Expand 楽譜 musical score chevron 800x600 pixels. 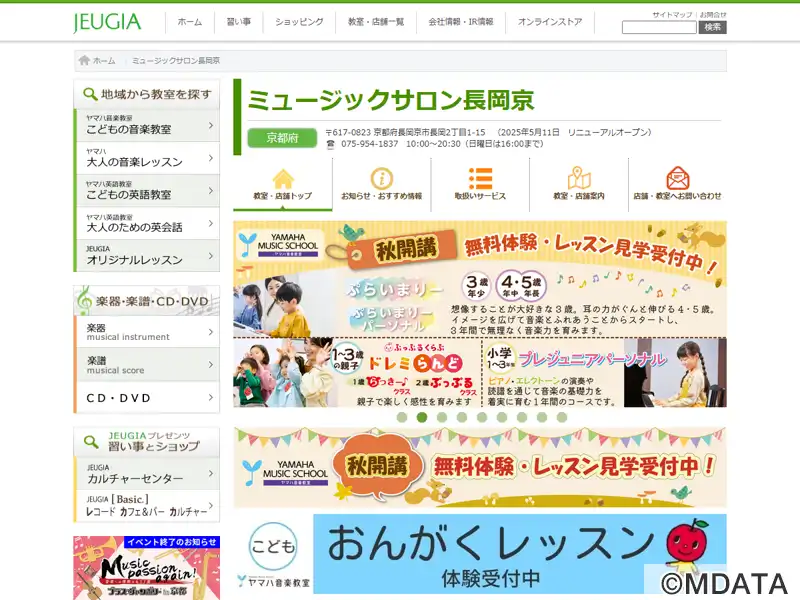point(211,364)
